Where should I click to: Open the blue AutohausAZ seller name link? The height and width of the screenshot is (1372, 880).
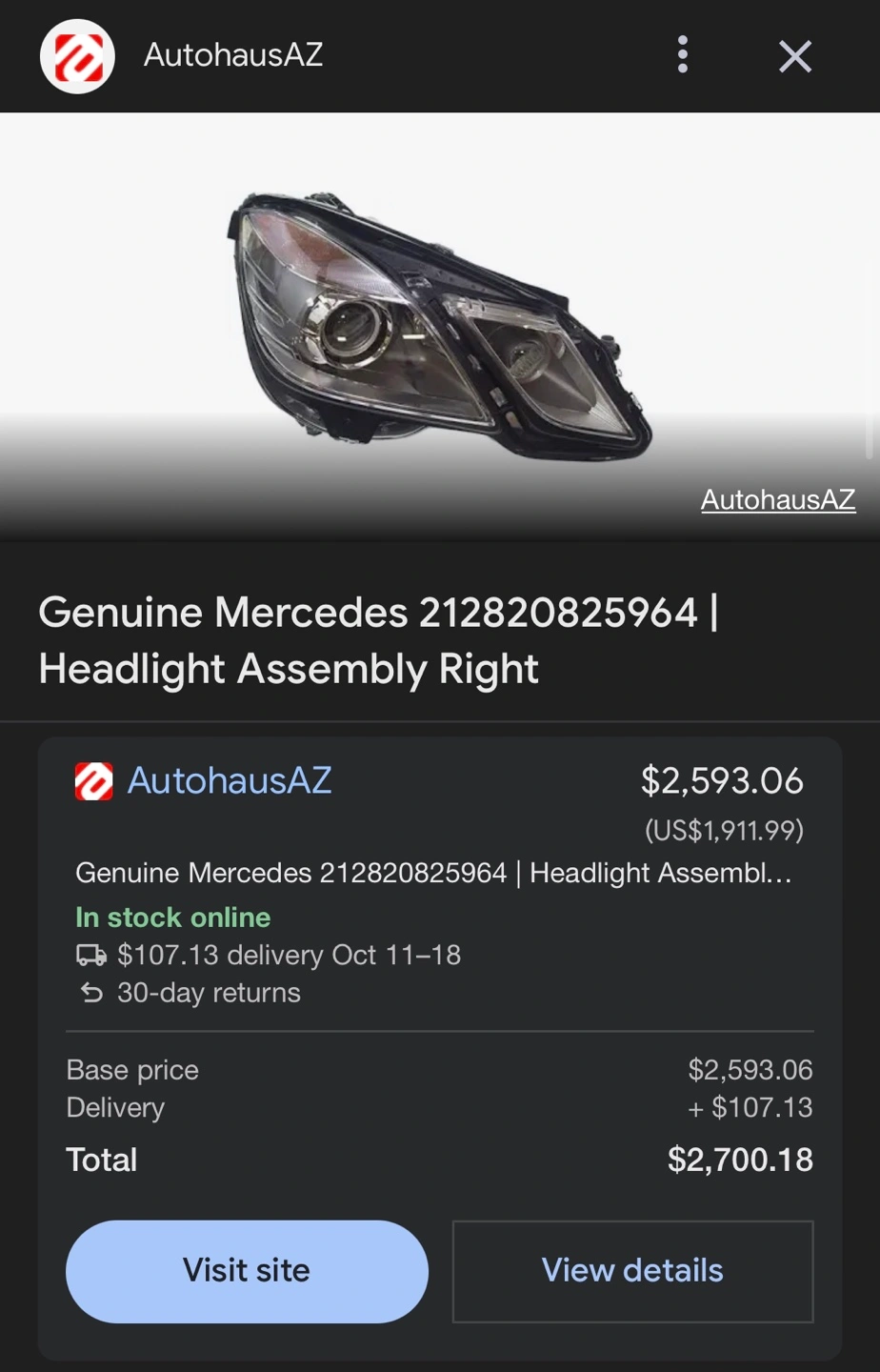(230, 781)
